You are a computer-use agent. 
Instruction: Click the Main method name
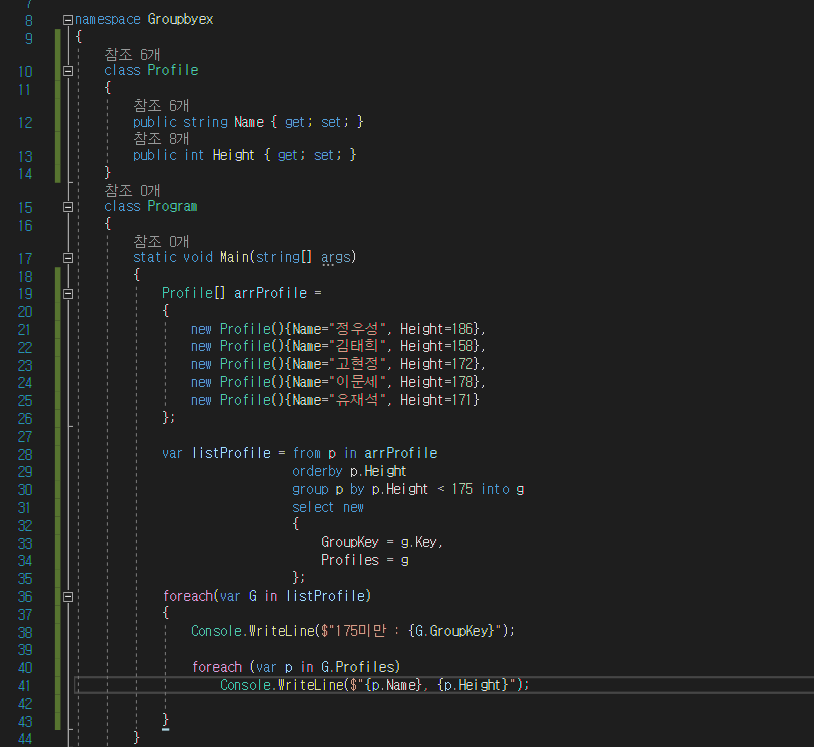click(x=234, y=257)
